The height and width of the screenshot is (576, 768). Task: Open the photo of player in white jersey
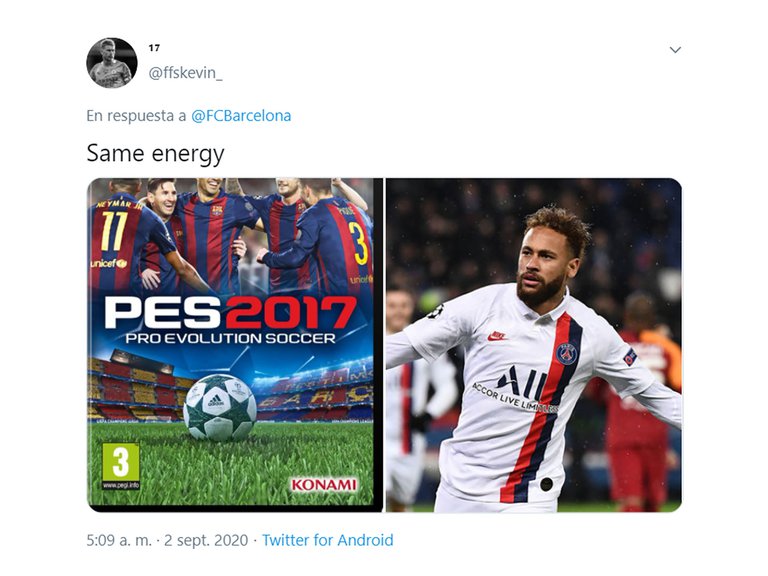(534, 345)
